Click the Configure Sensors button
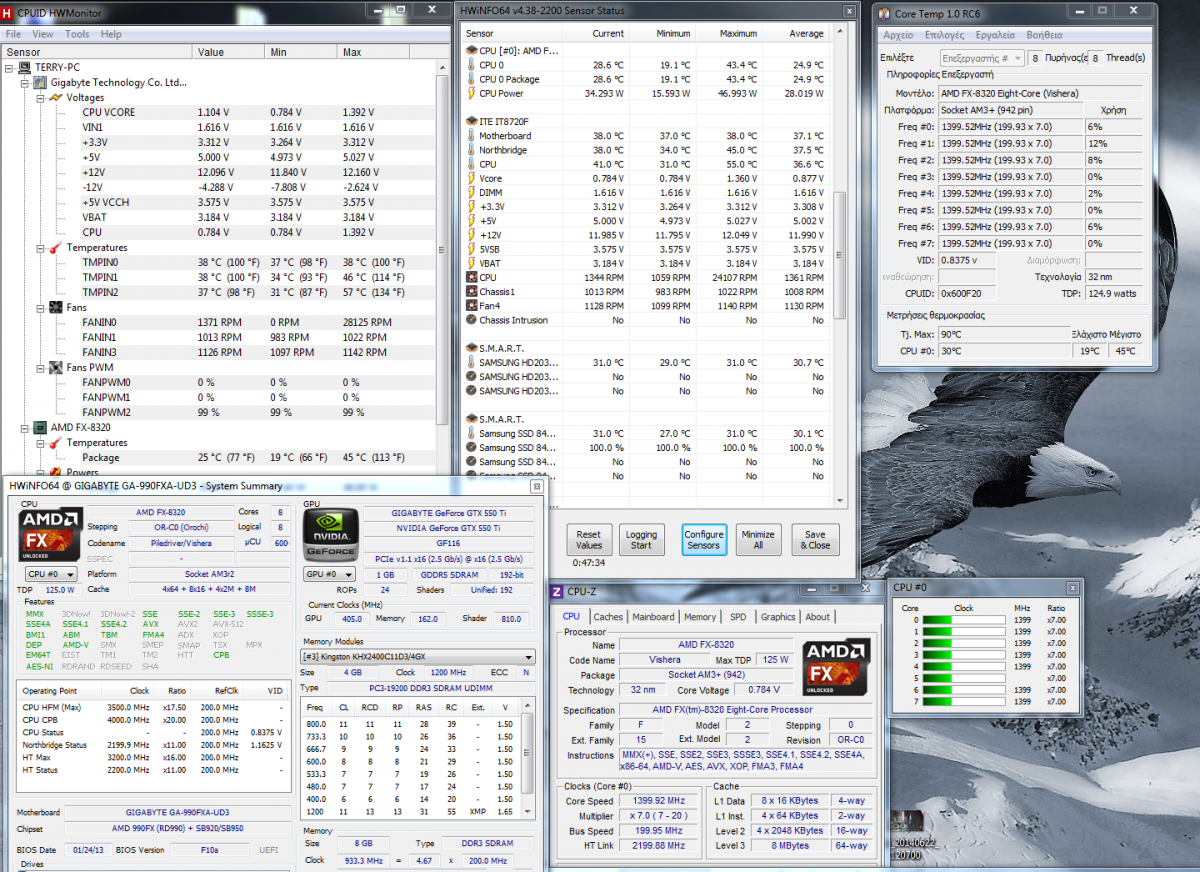This screenshot has height=872, width=1200. (x=704, y=540)
